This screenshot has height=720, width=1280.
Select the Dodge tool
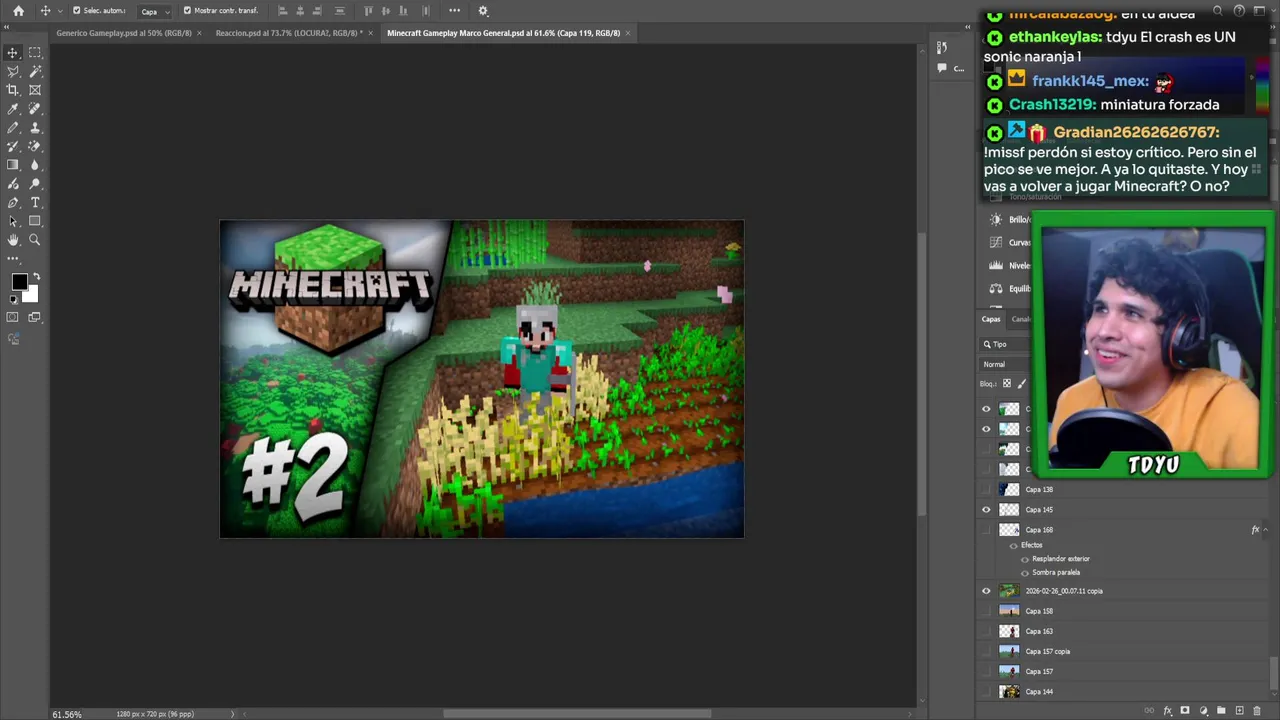coord(35,184)
